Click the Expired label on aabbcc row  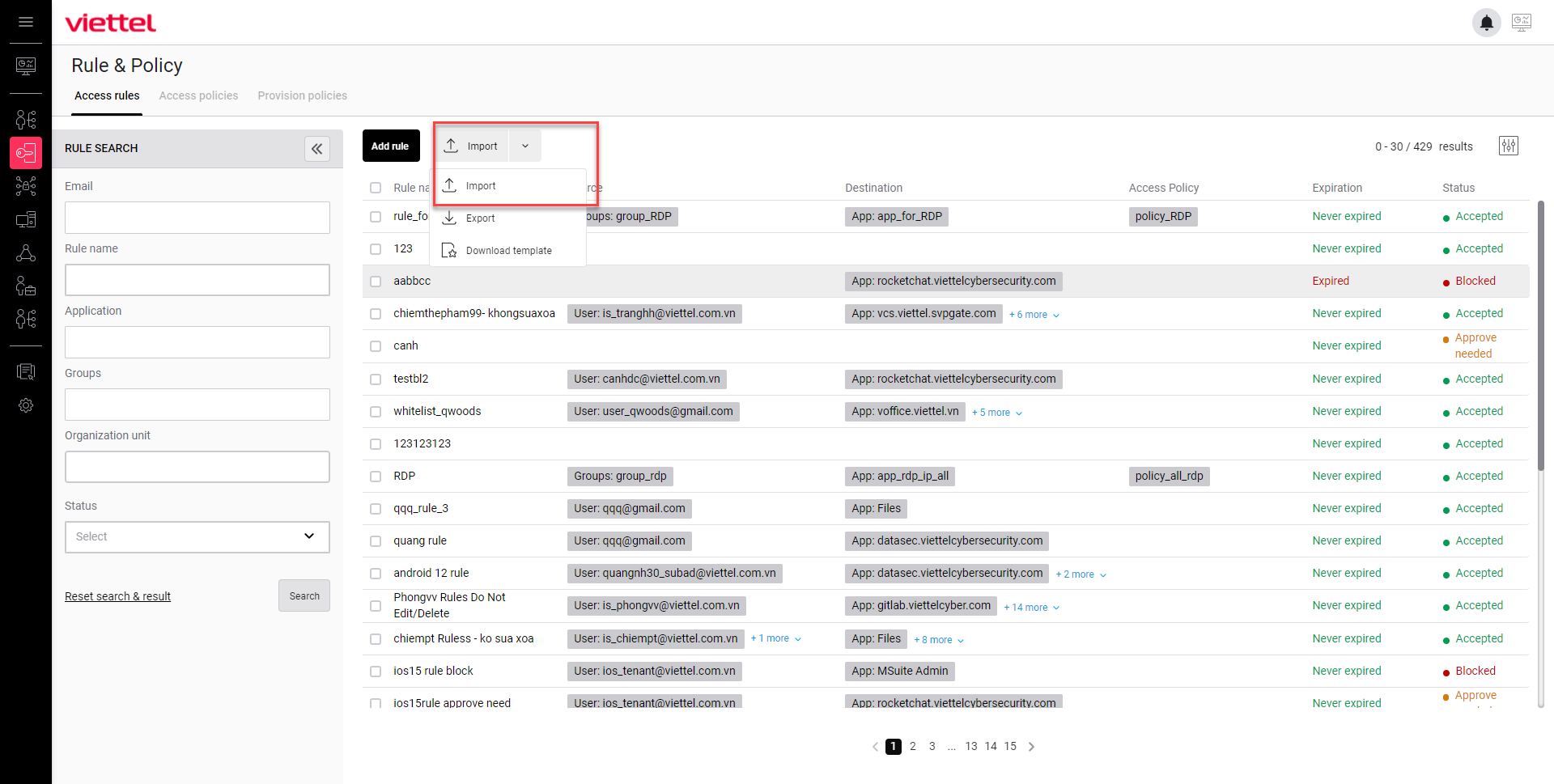[1331, 281]
